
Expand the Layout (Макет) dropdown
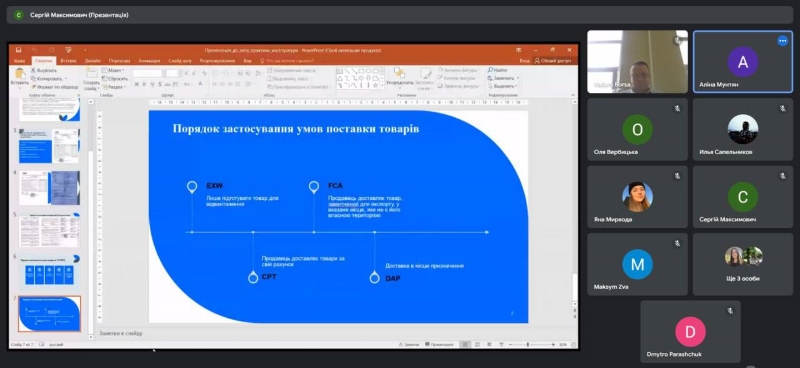tap(112, 70)
